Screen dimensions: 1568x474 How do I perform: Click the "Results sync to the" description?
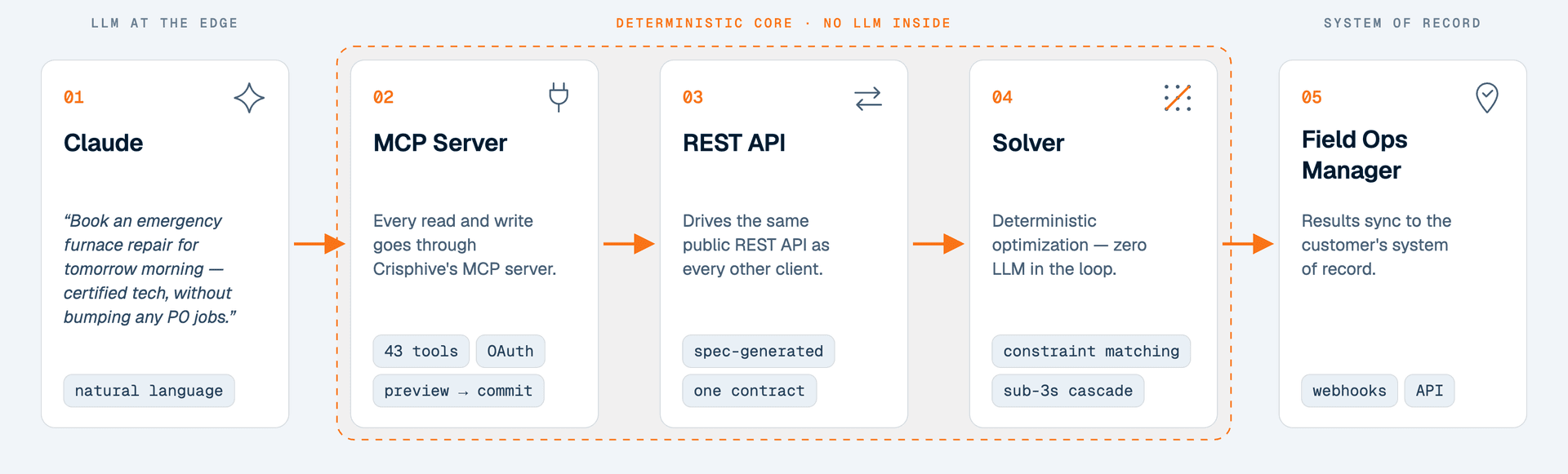[1376, 245]
